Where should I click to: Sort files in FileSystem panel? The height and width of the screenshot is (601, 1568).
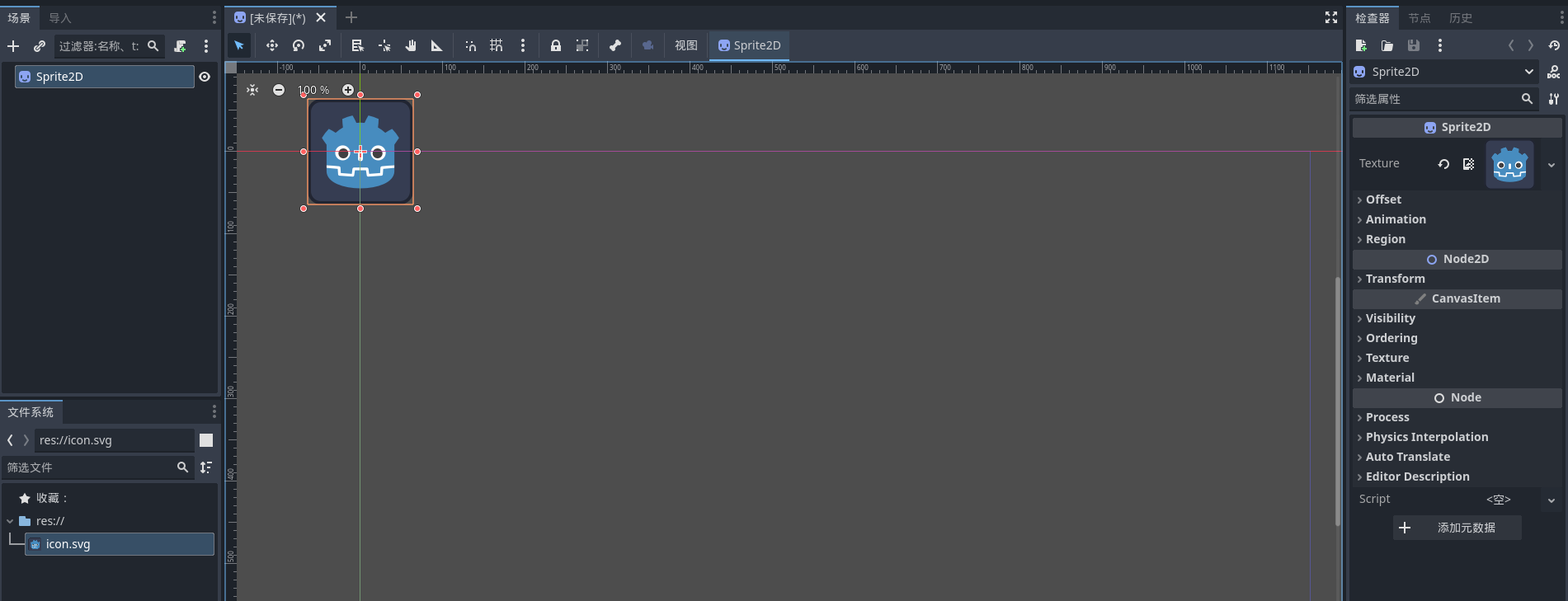point(206,467)
